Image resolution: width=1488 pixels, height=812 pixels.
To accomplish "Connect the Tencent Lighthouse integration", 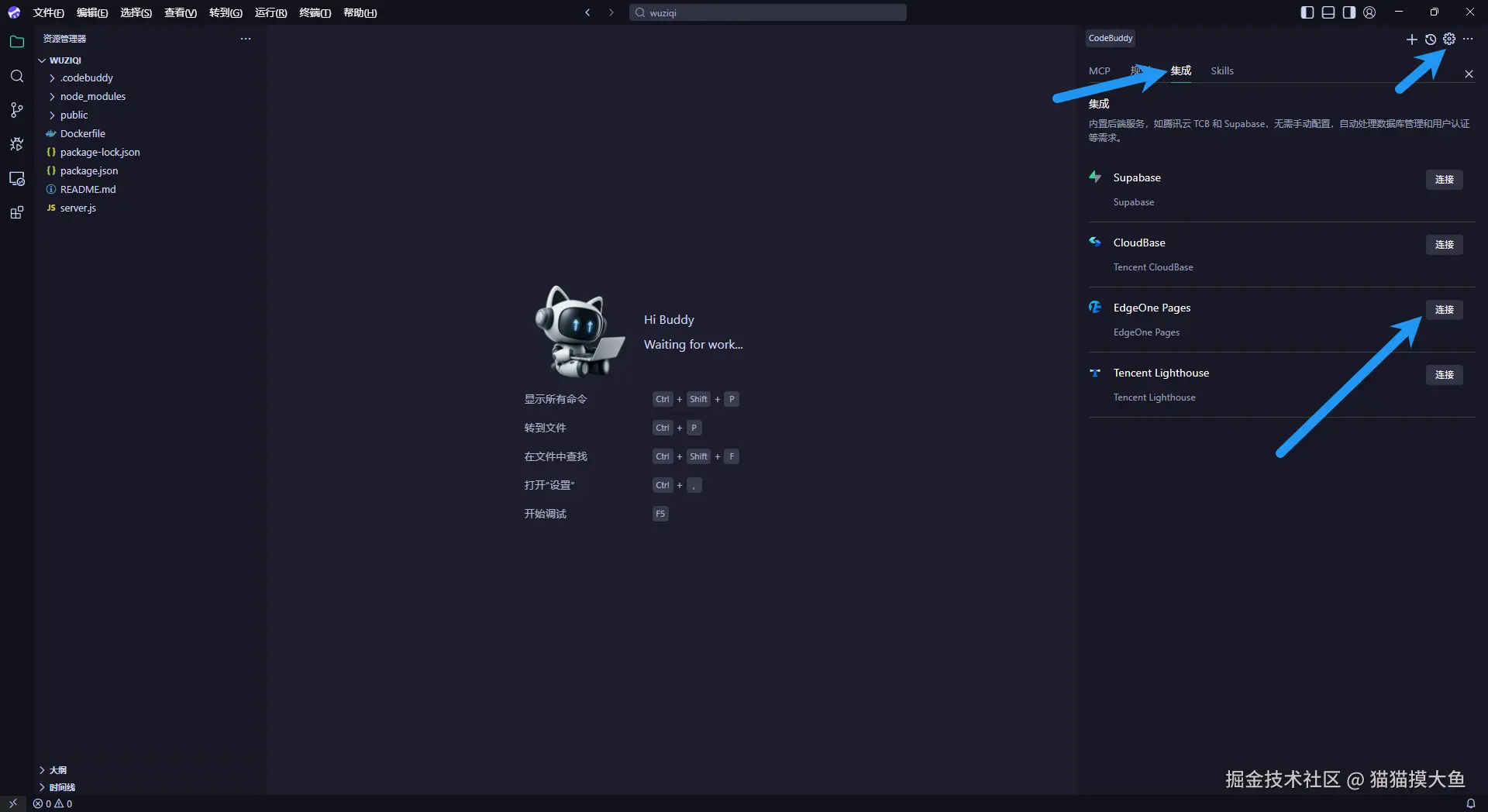I will (1444, 374).
